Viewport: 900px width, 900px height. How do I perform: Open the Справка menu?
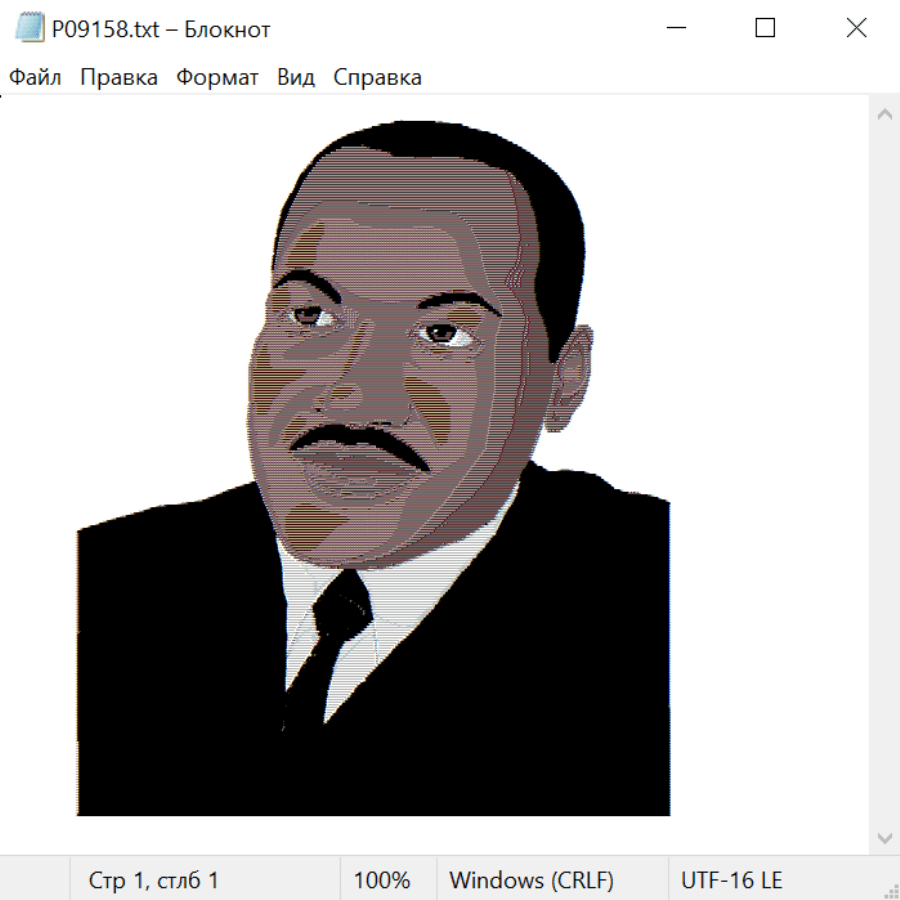377,78
